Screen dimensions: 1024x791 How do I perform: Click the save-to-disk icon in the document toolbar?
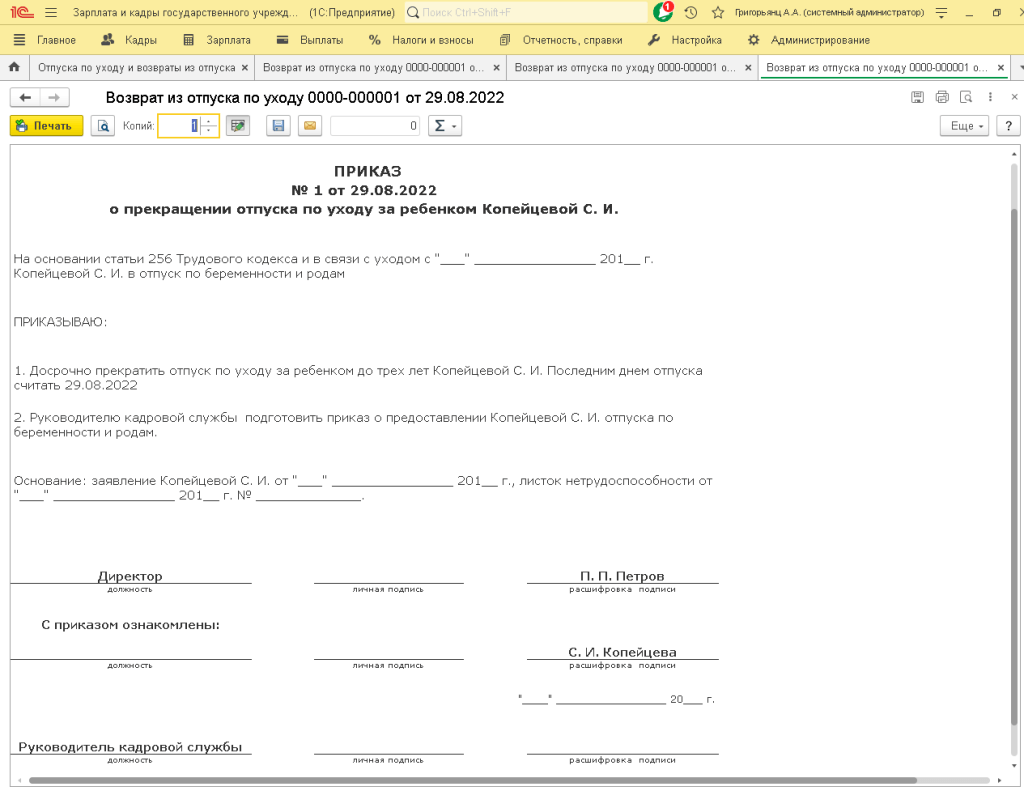[x=279, y=126]
